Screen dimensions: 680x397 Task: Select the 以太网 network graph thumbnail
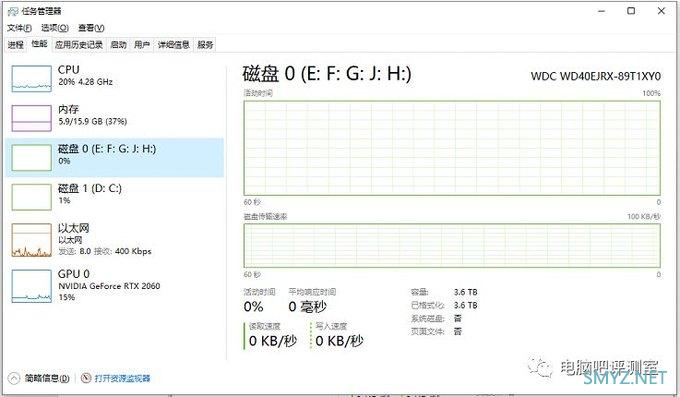[x=31, y=240]
